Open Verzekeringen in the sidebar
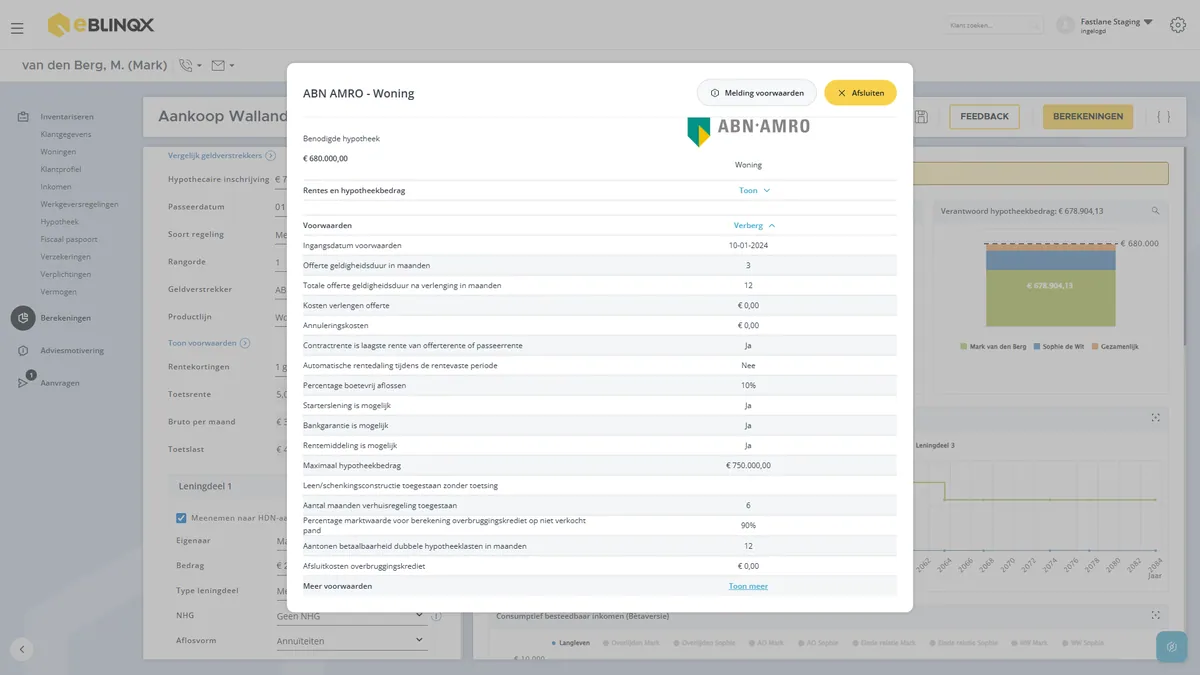1200x675 pixels. (66, 257)
